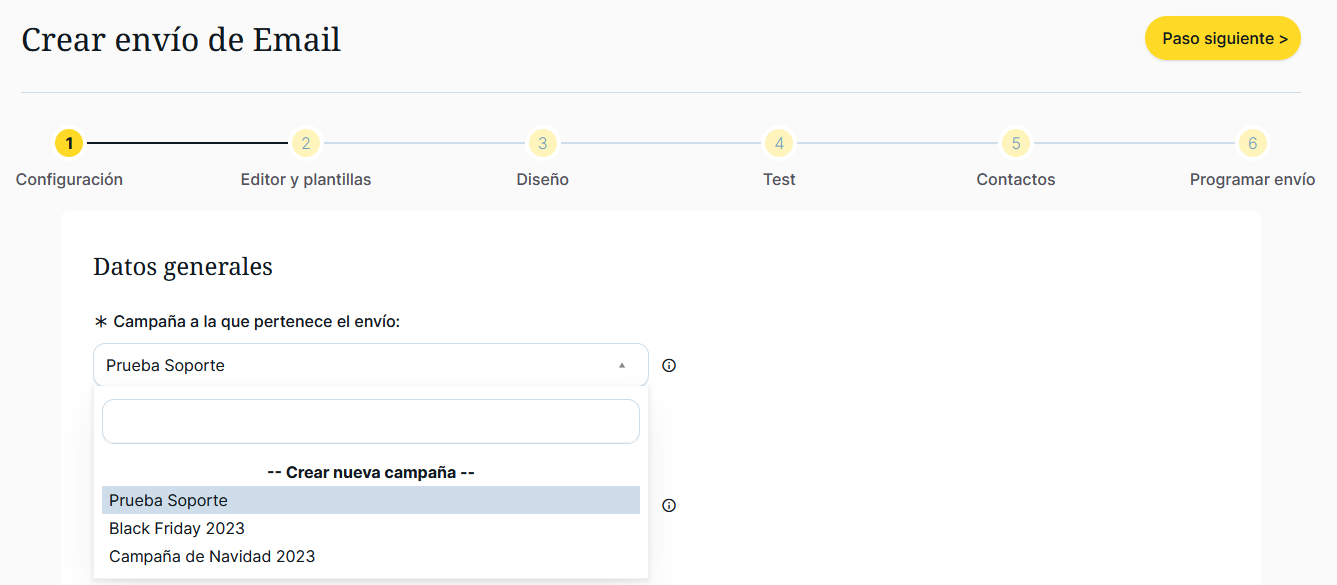Click step circle number 4
Image resolution: width=1337 pixels, height=585 pixels.
click(779, 144)
